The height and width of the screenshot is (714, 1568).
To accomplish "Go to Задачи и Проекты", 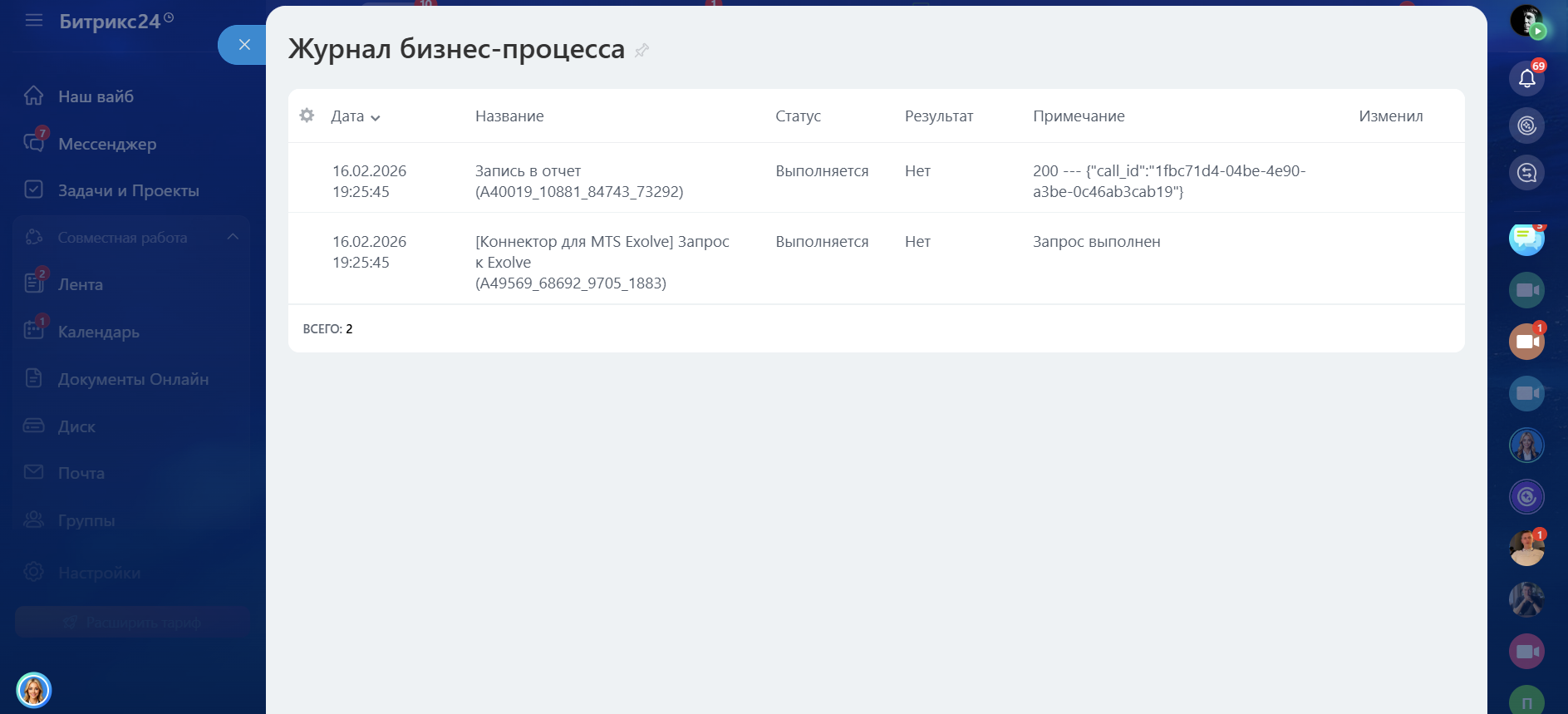I will click(x=128, y=190).
